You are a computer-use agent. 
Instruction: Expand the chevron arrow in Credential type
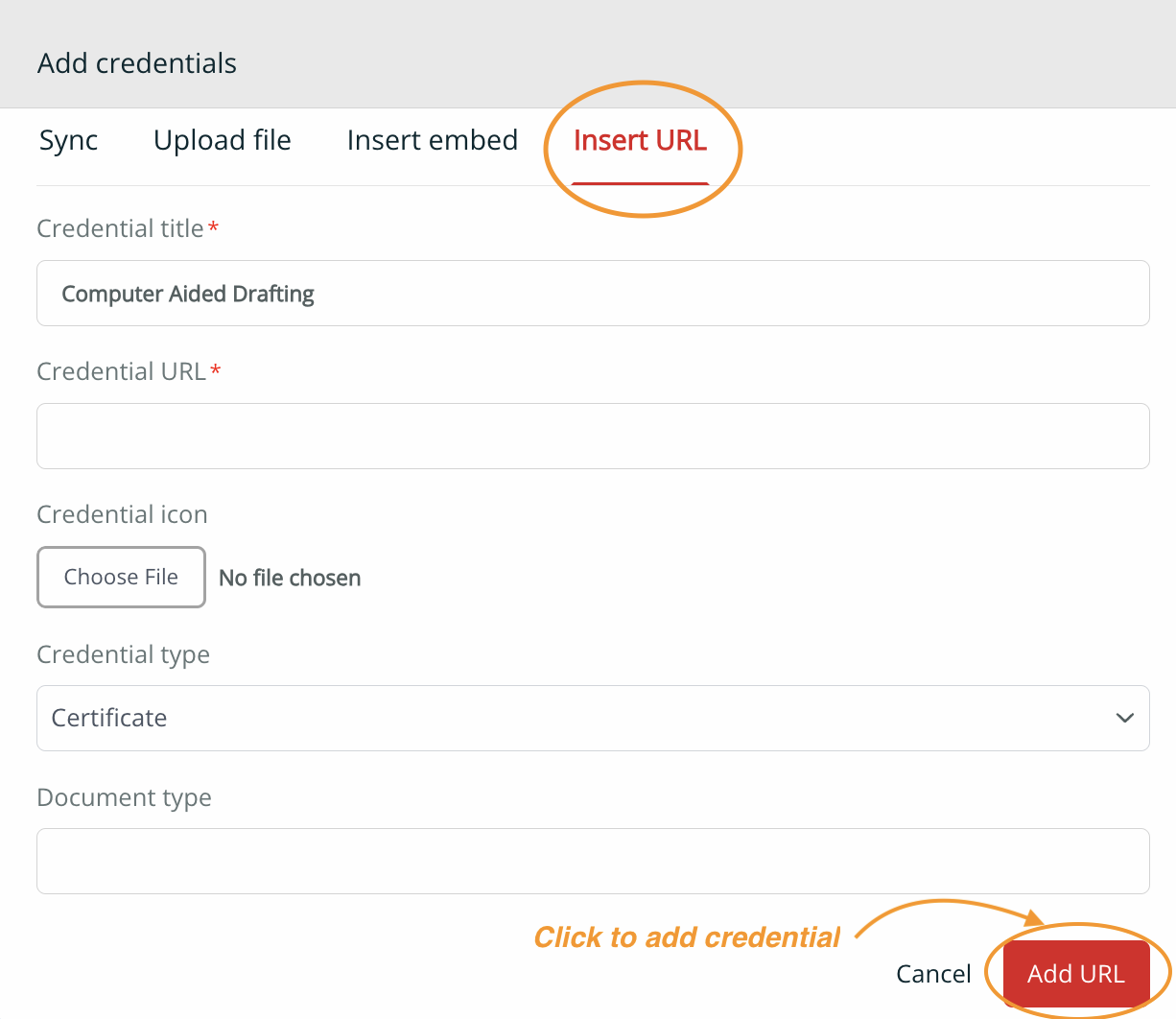click(x=1125, y=718)
